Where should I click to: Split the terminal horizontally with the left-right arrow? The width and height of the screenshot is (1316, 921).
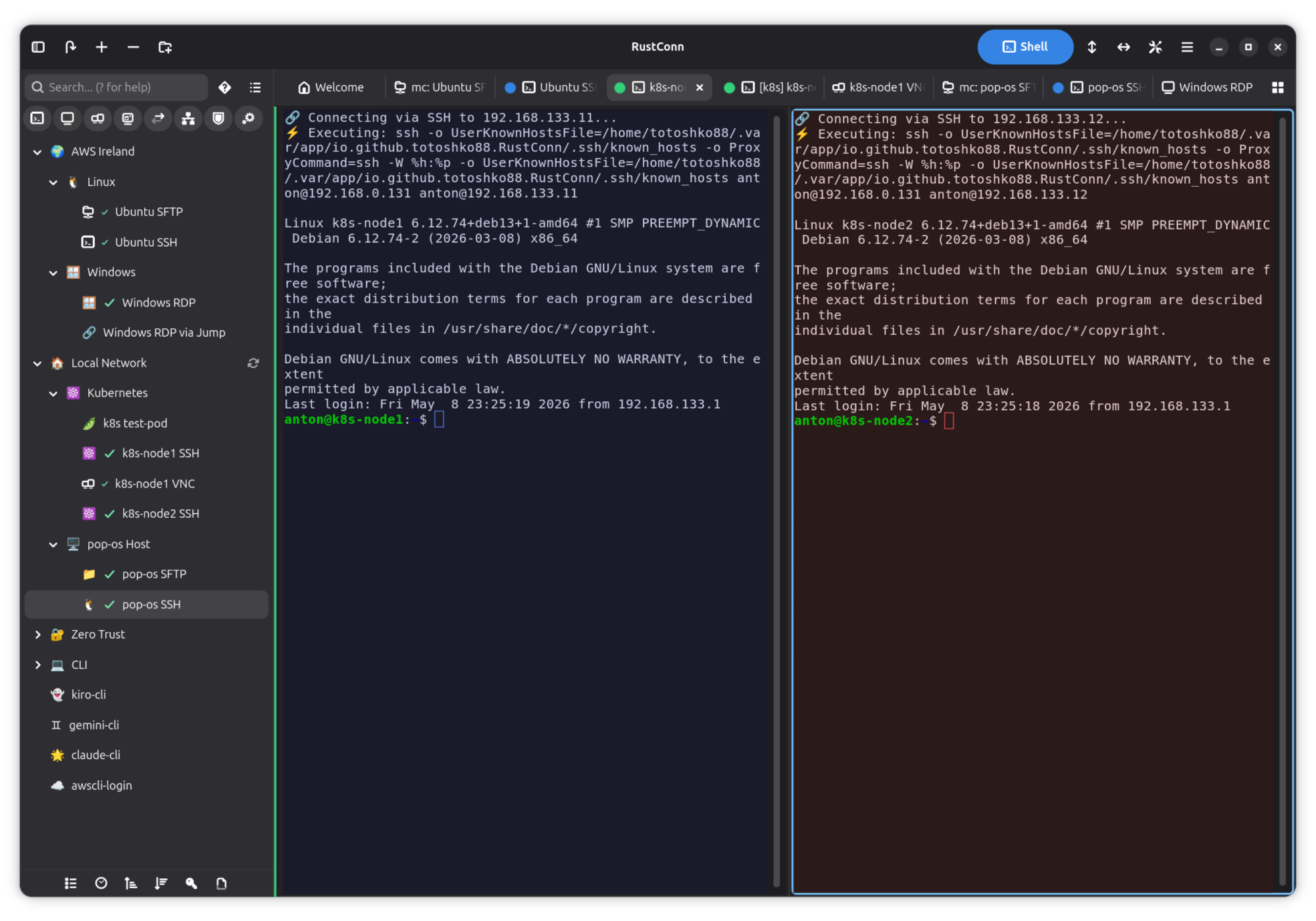1123,47
